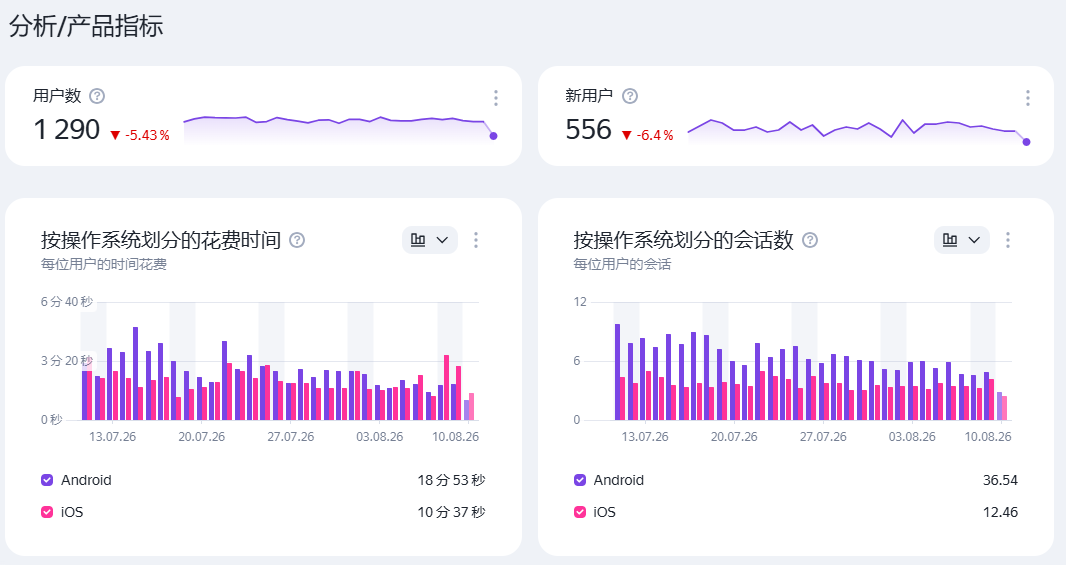Open three-dot menu on 用户数 card
The width and height of the screenshot is (1066, 565).
[x=496, y=98]
